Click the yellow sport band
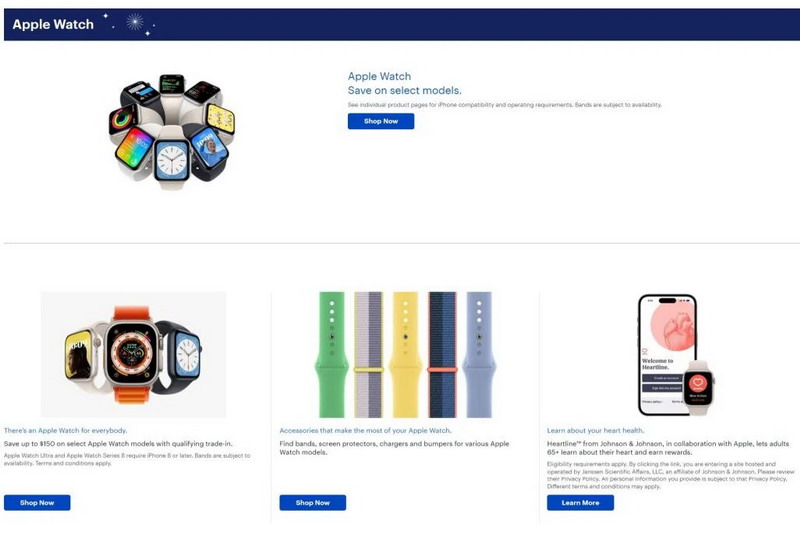The image size is (800, 549). pos(405,355)
